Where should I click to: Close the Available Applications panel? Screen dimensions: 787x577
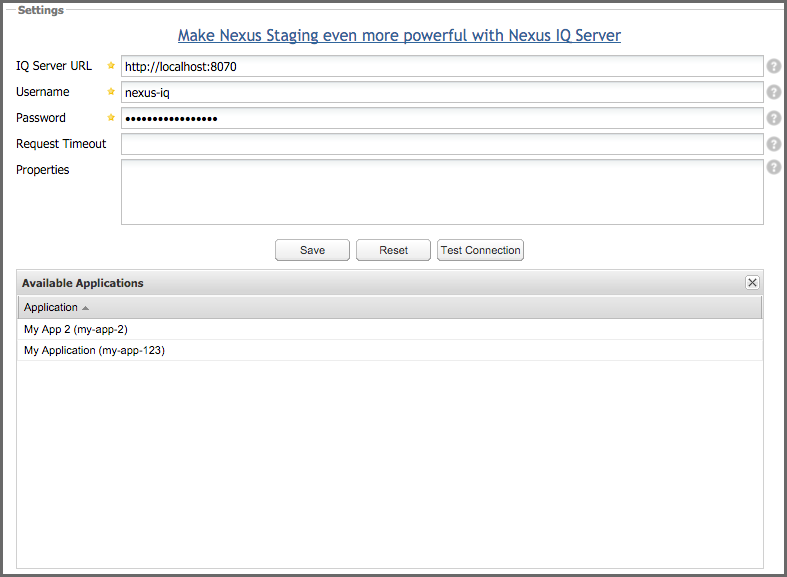click(x=752, y=282)
